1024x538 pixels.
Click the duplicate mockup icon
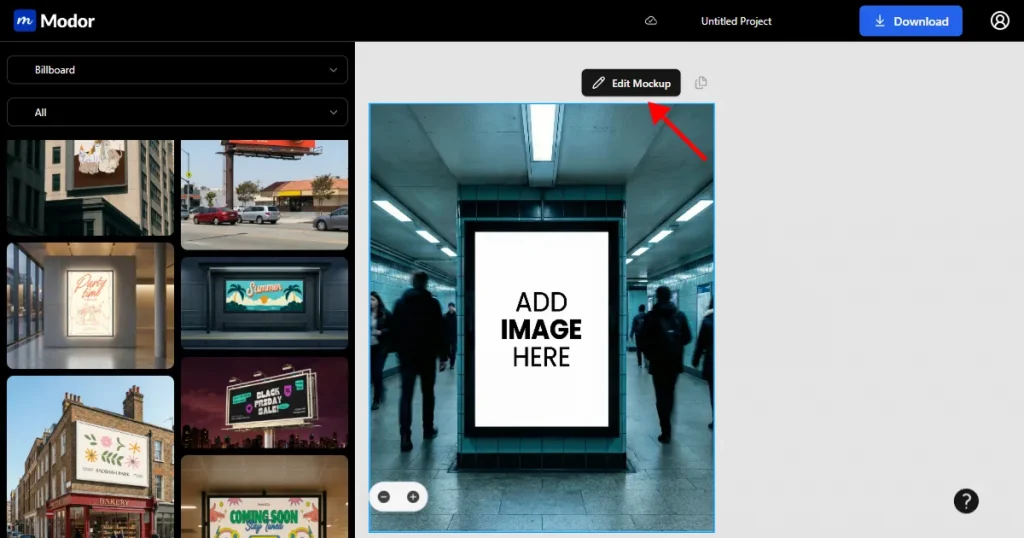tap(701, 83)
